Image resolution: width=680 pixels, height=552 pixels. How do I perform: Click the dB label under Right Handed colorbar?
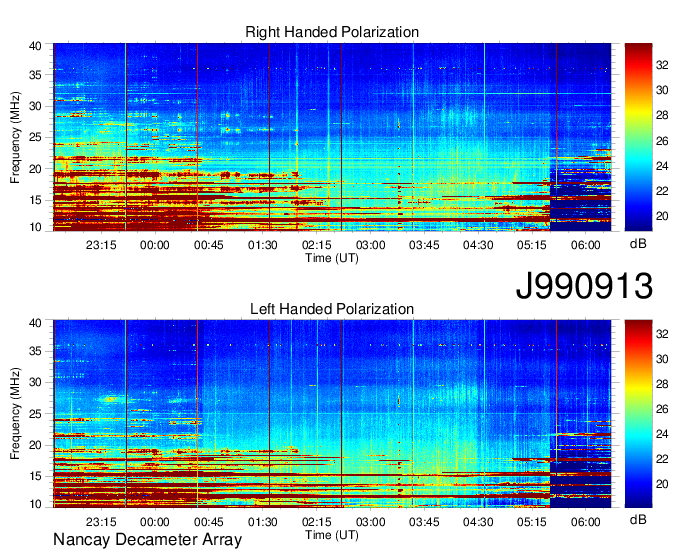(x=638, y=244)
